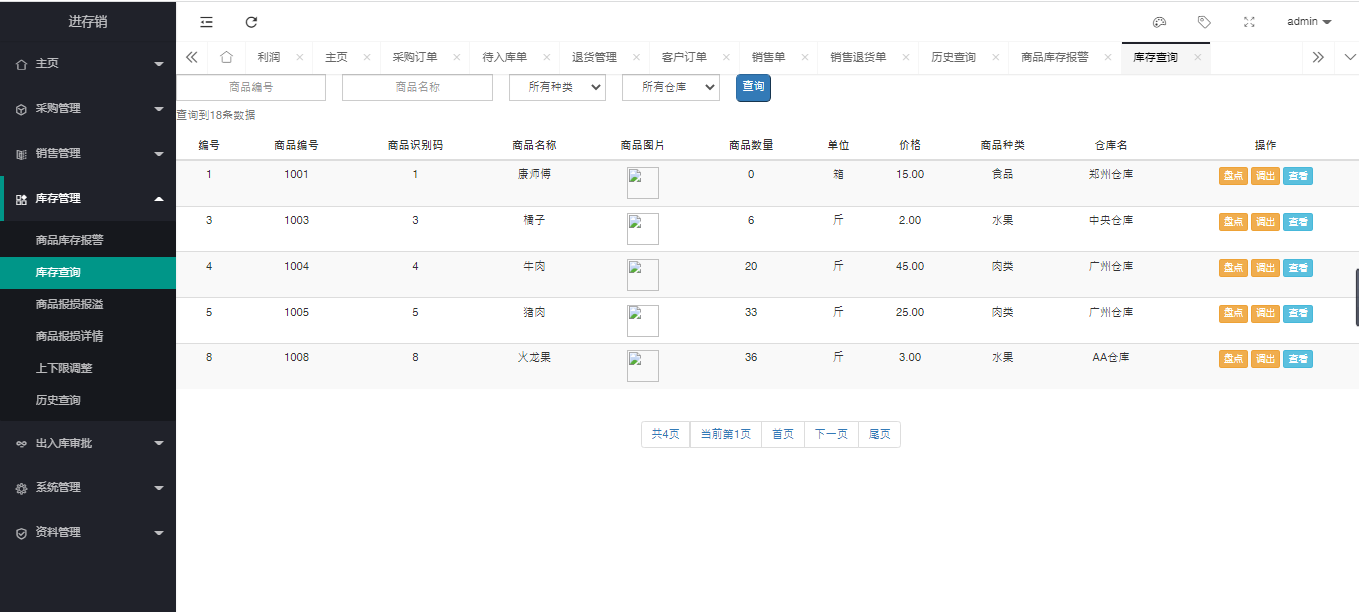Viewport: 1359px width, 612px height.
Task: Click 盘点 button for 康师傅 row
Action: (1233, 176)
